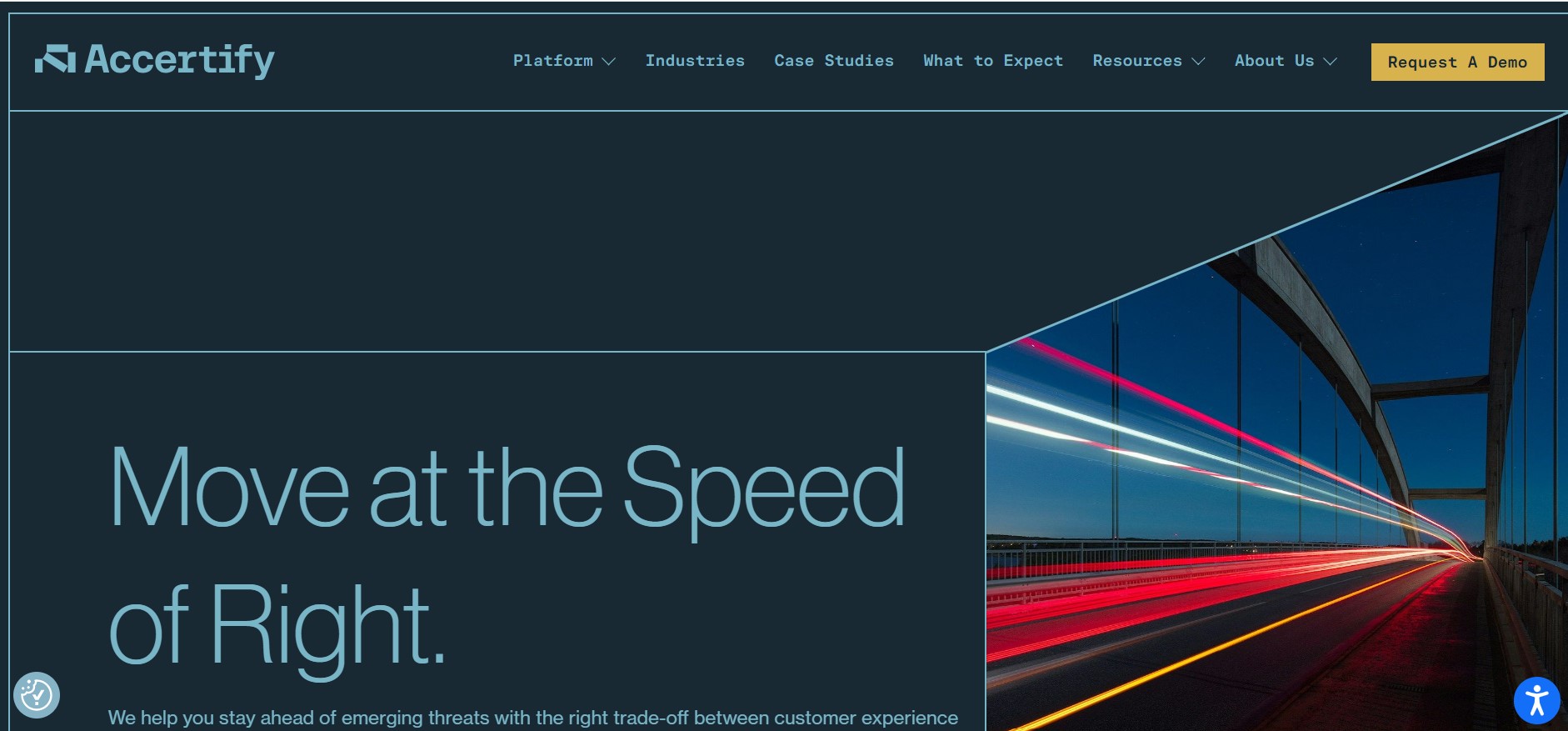1568x731 pixels.
Task: Expand the About Us dropdown chevron
Action: tap(1330, 62)
